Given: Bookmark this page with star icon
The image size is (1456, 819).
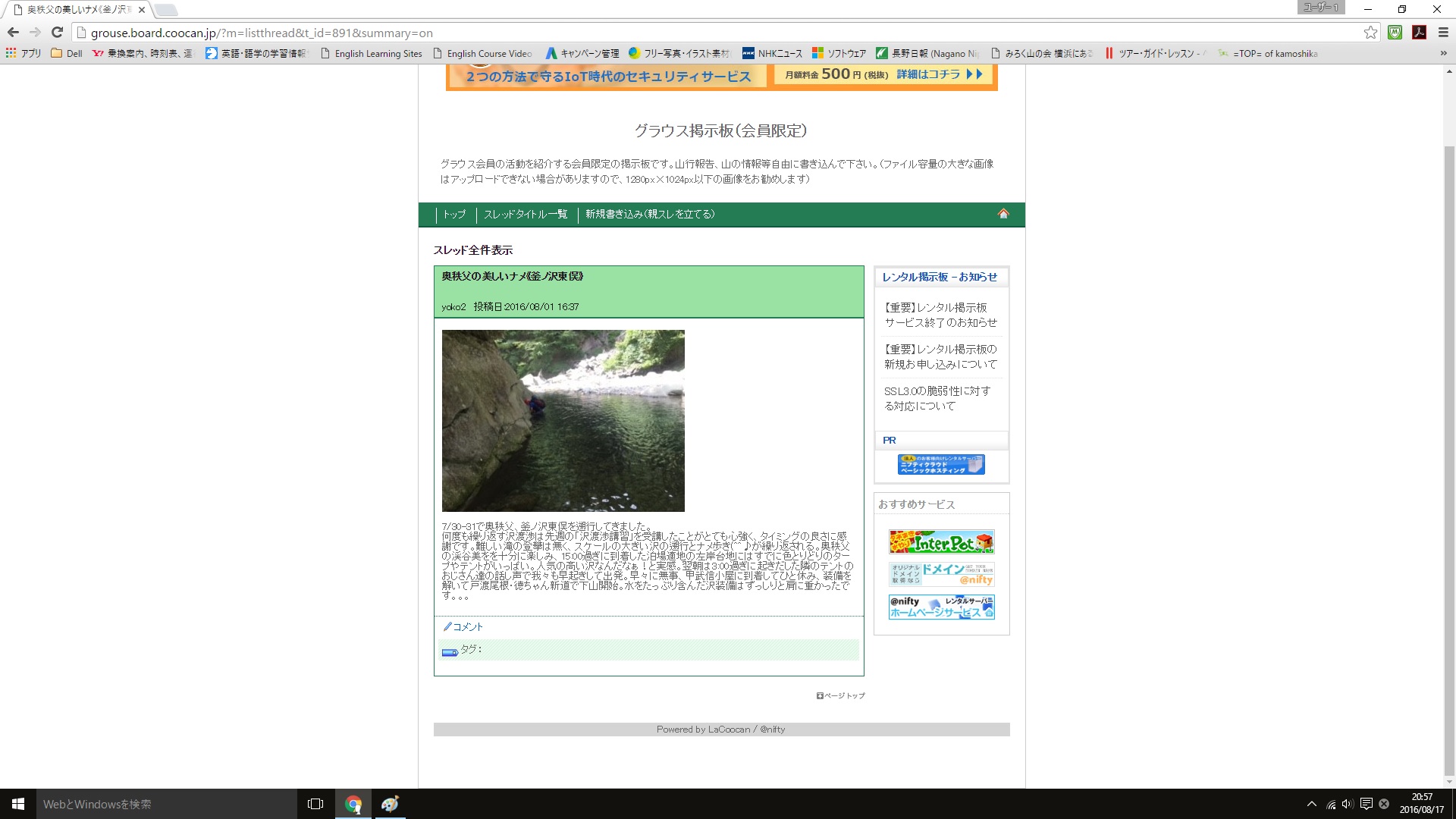Looking at the screenshot, I should tap(1370, 33).
